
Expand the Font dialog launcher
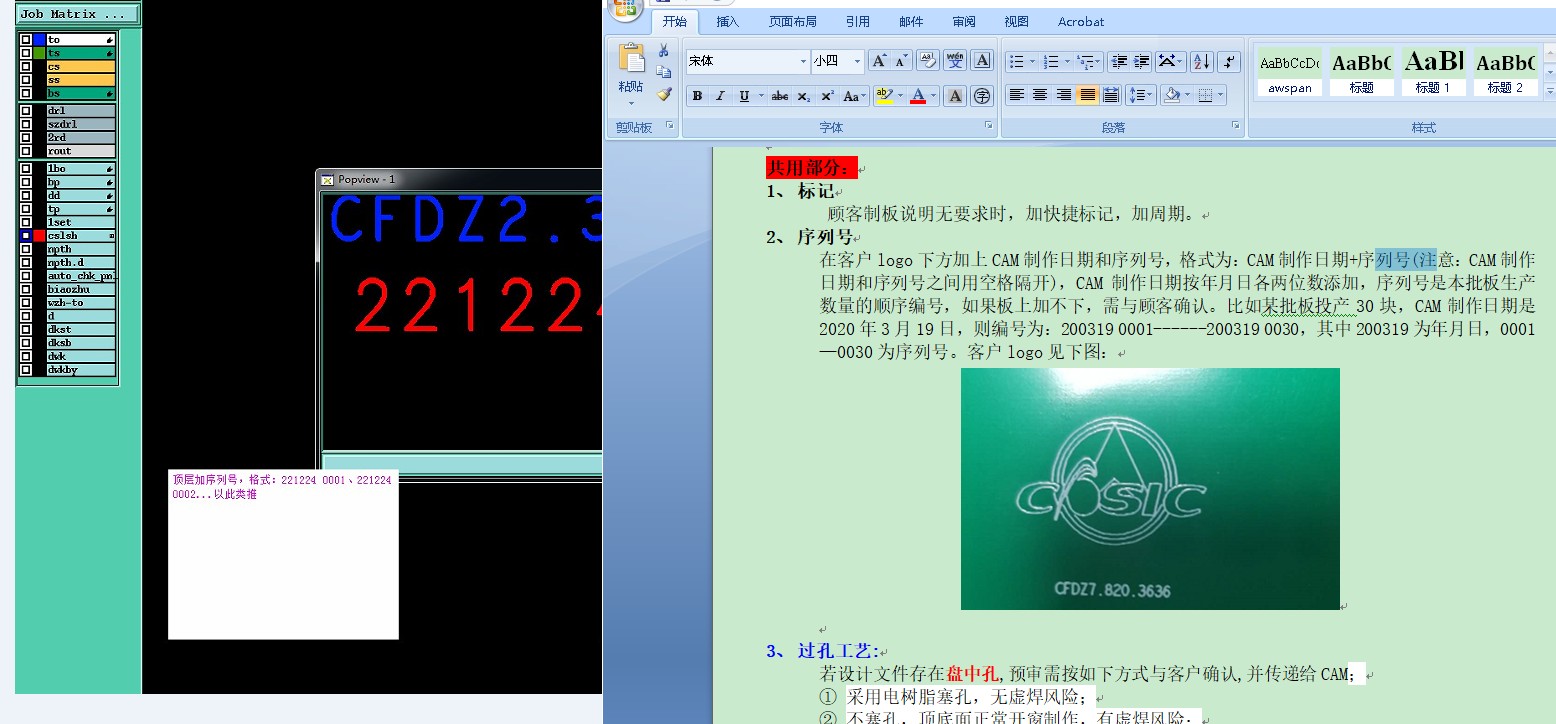coord(989,126)
